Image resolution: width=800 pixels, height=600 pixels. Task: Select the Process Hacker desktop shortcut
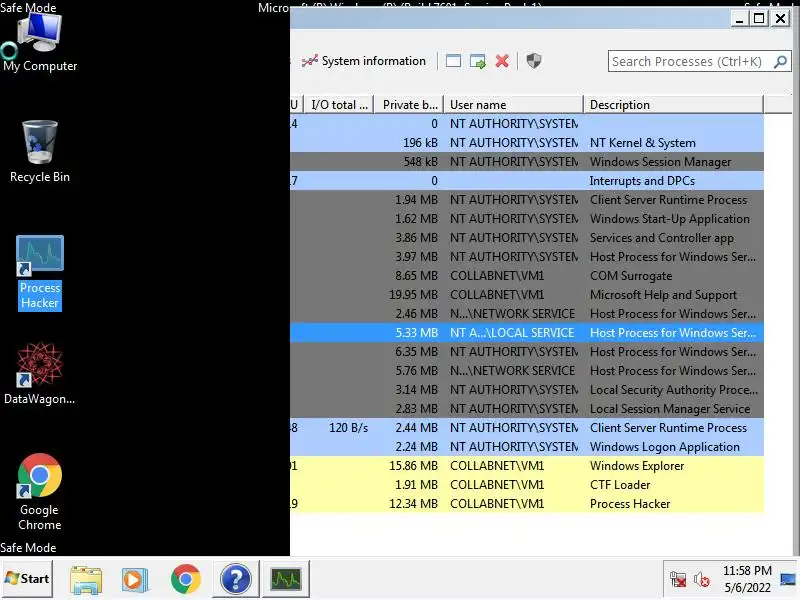40,272
